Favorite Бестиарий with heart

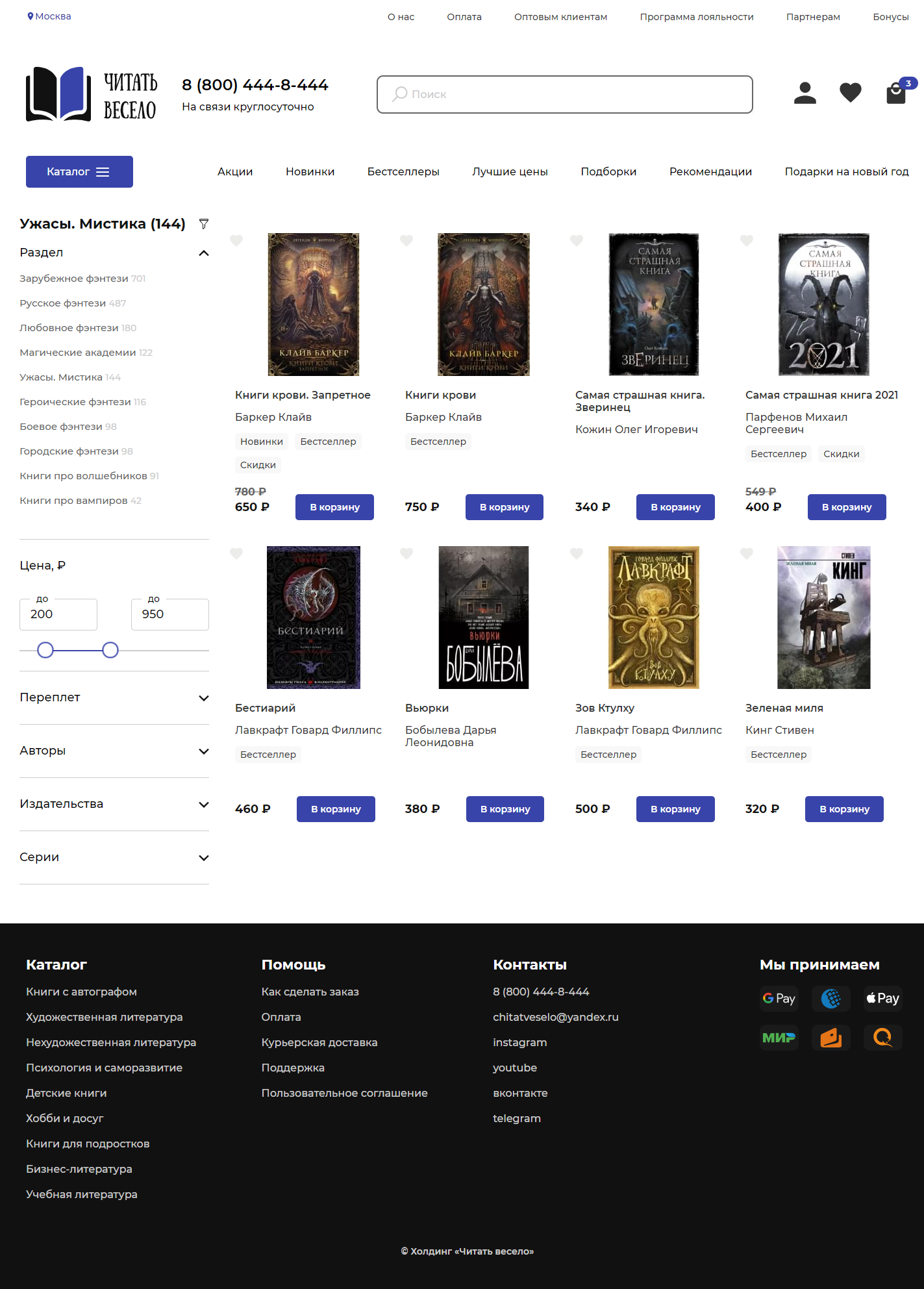click(x=236, y=554)
